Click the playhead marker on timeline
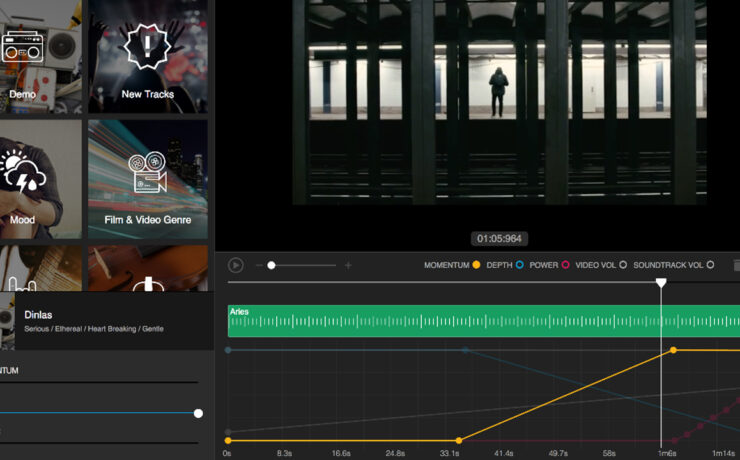Screen dimensions: 740x460 pos(661,283)
